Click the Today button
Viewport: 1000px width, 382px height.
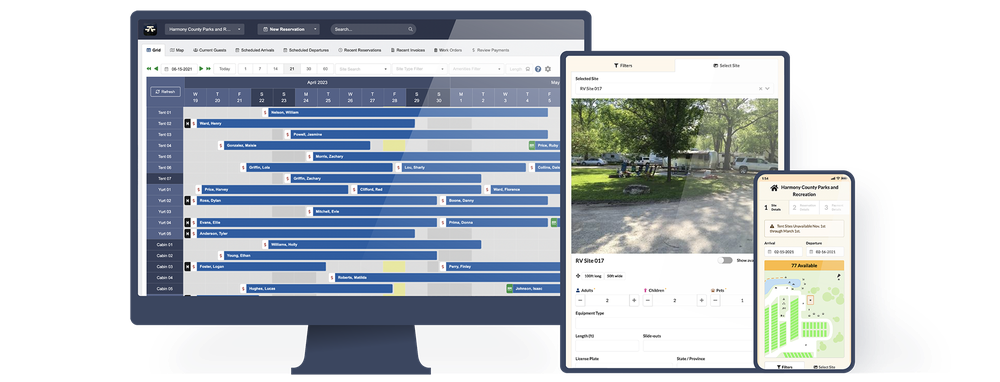coord(224,69)
